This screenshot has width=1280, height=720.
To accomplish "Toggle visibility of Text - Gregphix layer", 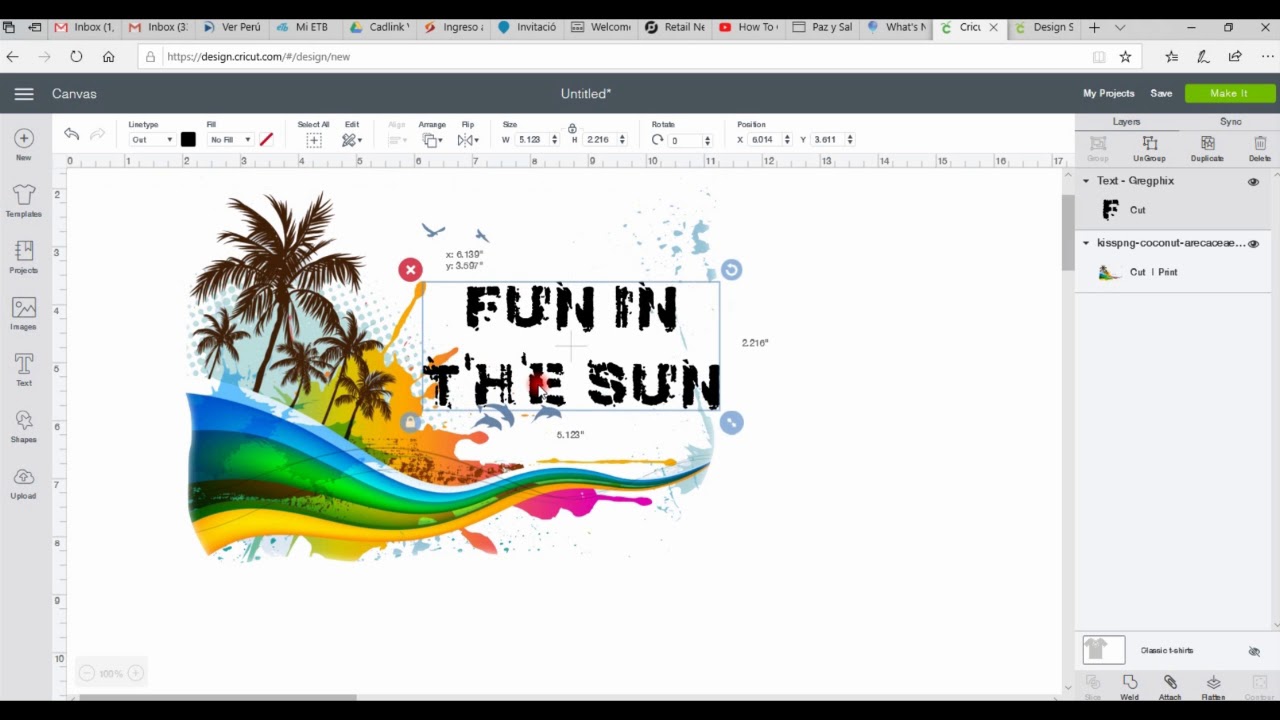I will (x=1253, y=182).
